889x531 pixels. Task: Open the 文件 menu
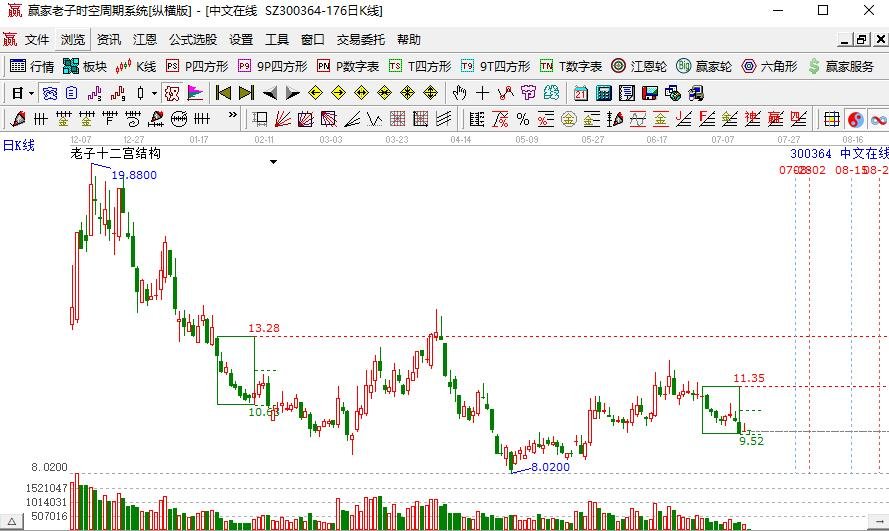click(x=37, y=39)
